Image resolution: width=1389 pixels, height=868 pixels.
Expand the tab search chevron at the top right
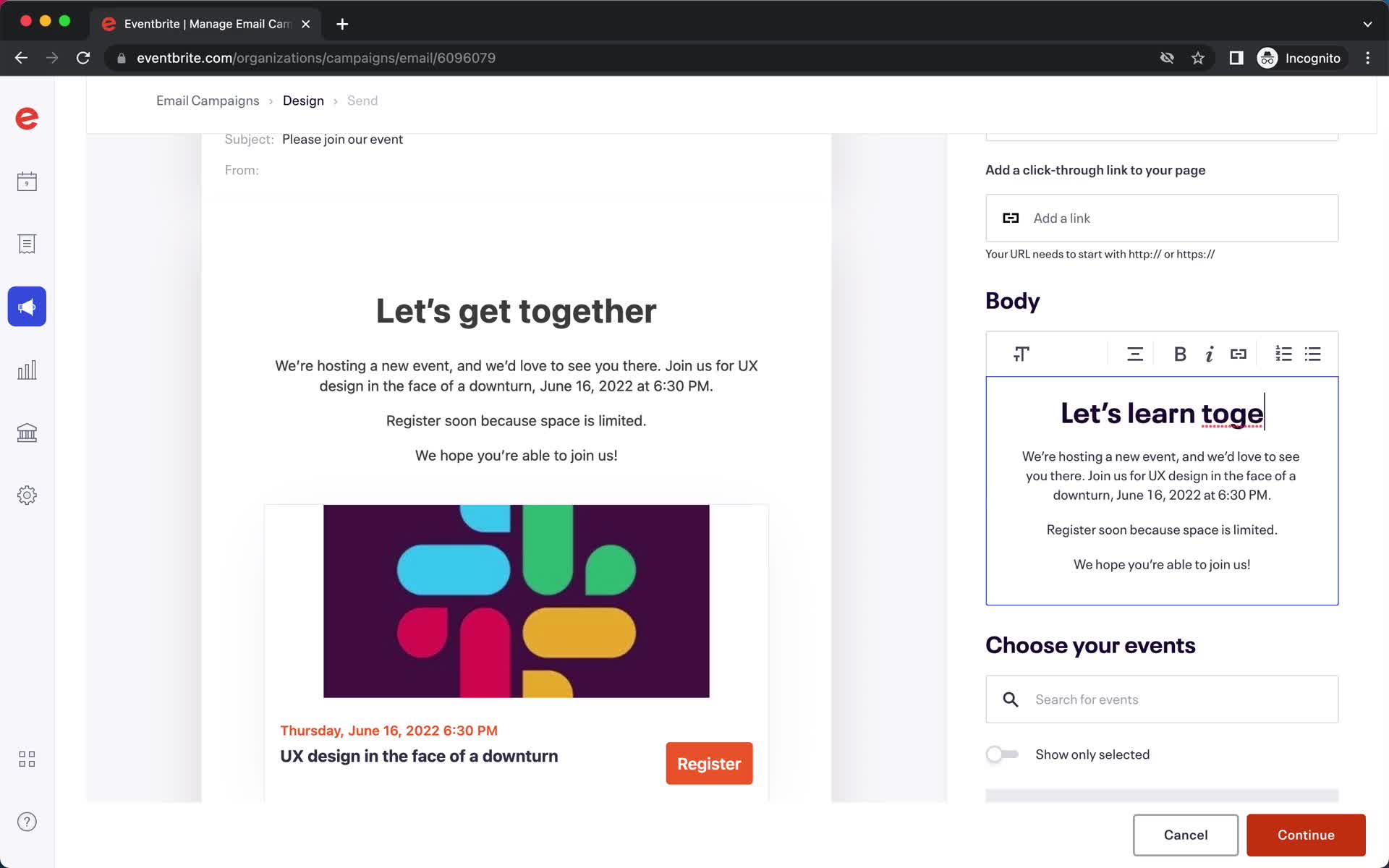coord(1367,24)
